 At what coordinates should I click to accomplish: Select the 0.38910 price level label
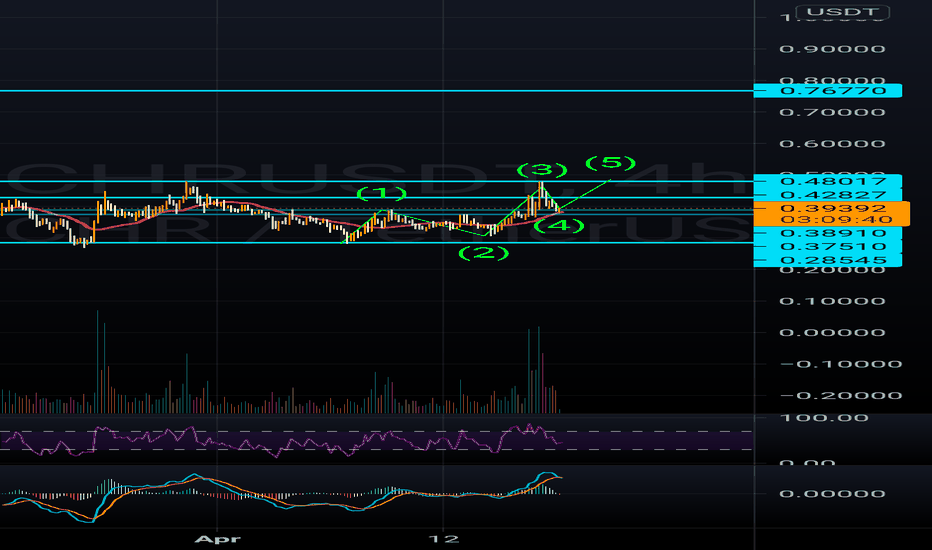click(827, 232)
